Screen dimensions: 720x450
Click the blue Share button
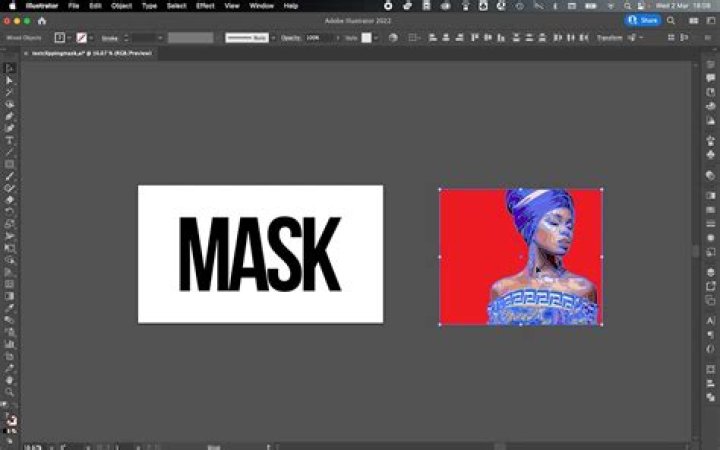(642, 20)
